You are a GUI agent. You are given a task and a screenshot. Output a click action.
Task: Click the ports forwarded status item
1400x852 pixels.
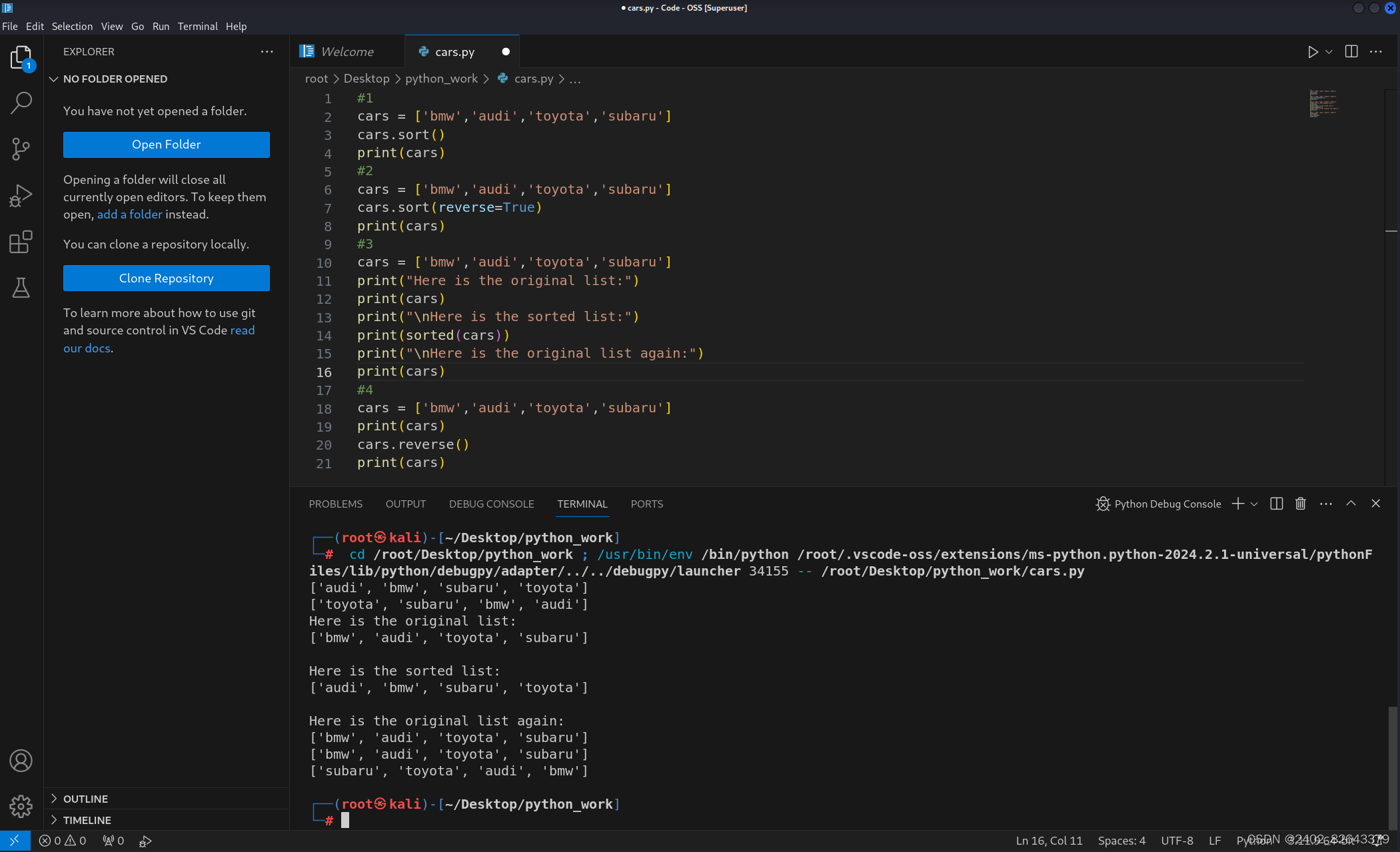pos(113,841)
